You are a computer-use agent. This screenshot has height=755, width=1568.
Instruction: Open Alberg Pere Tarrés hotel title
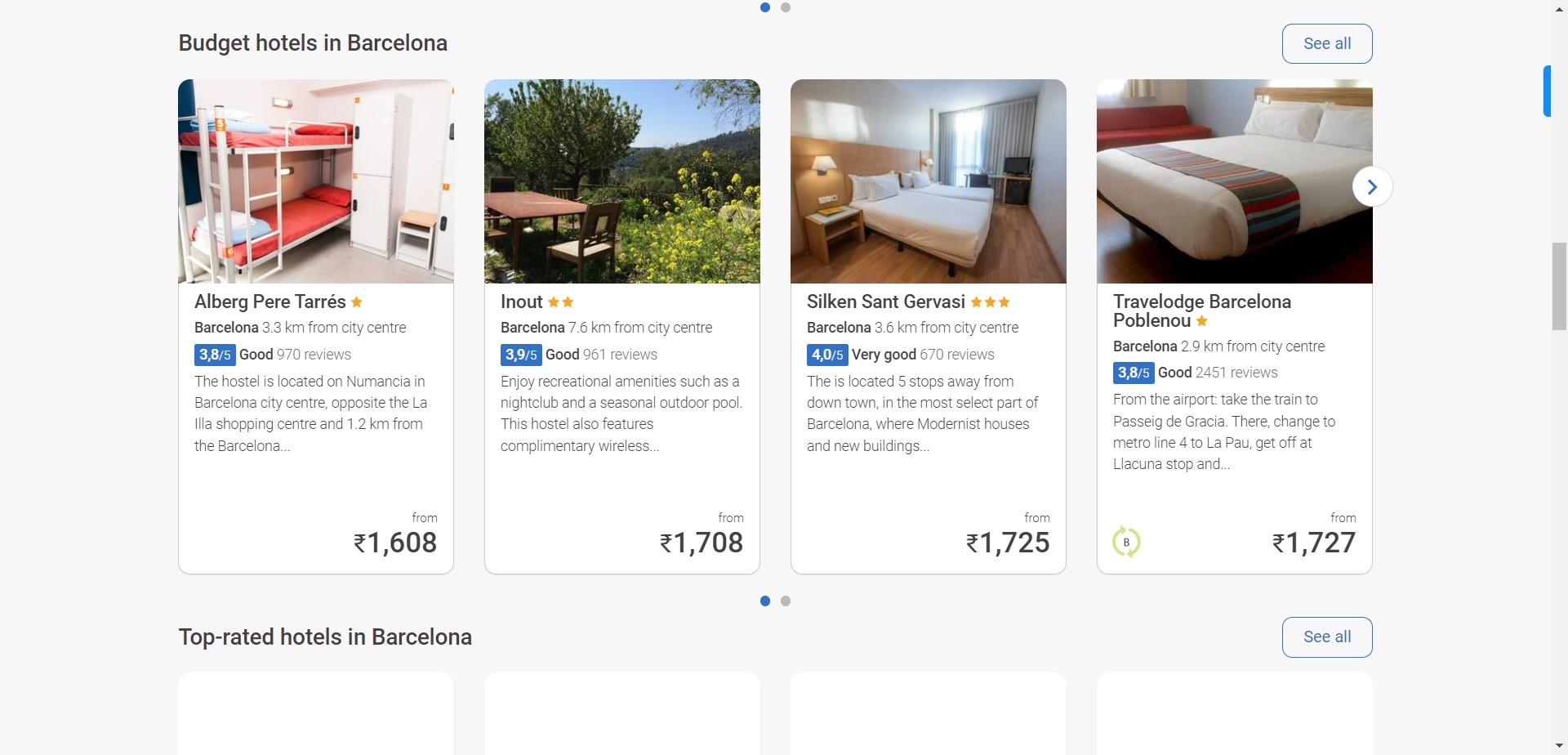(x=270, y=302)
